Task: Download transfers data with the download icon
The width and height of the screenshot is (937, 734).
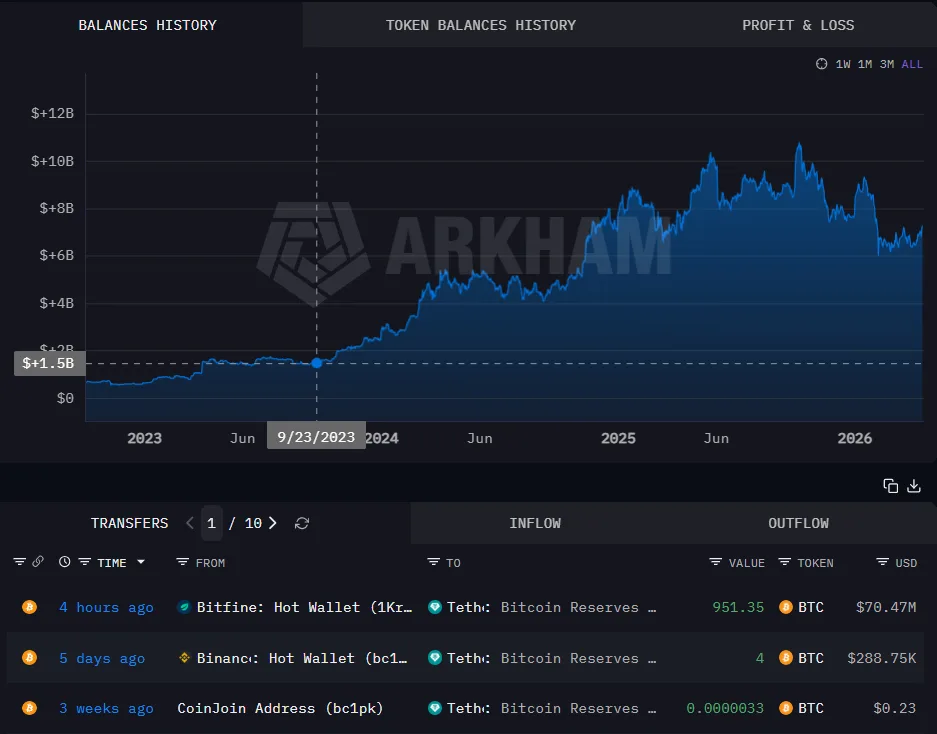Action: 913,486
